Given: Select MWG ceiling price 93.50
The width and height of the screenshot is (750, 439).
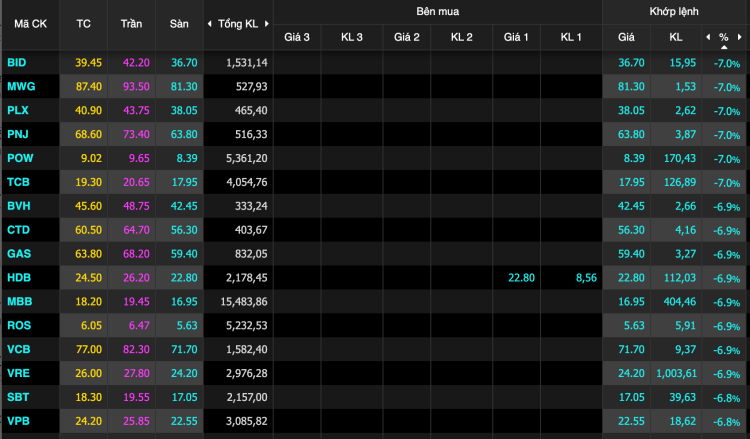Looking at the screenshot, I should pyautogui.click(x=136, y=87).
